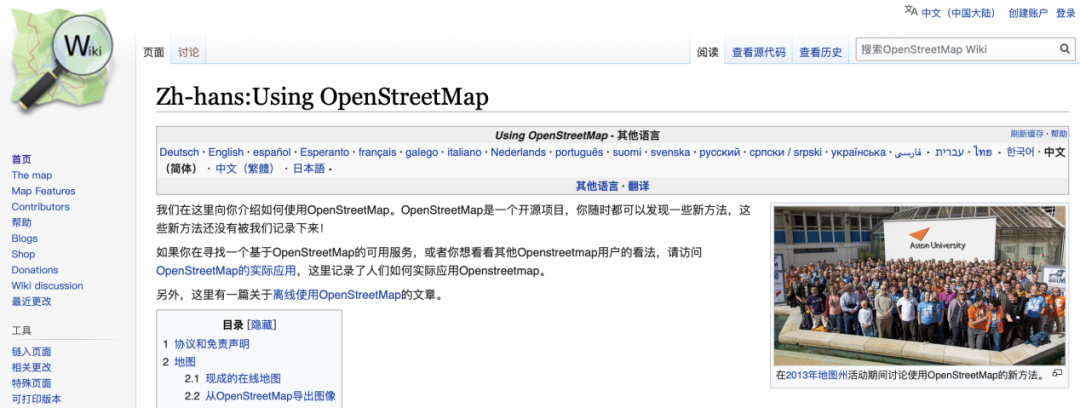Switch to français version
1080x408 pixels.
(x=377, y=152)
